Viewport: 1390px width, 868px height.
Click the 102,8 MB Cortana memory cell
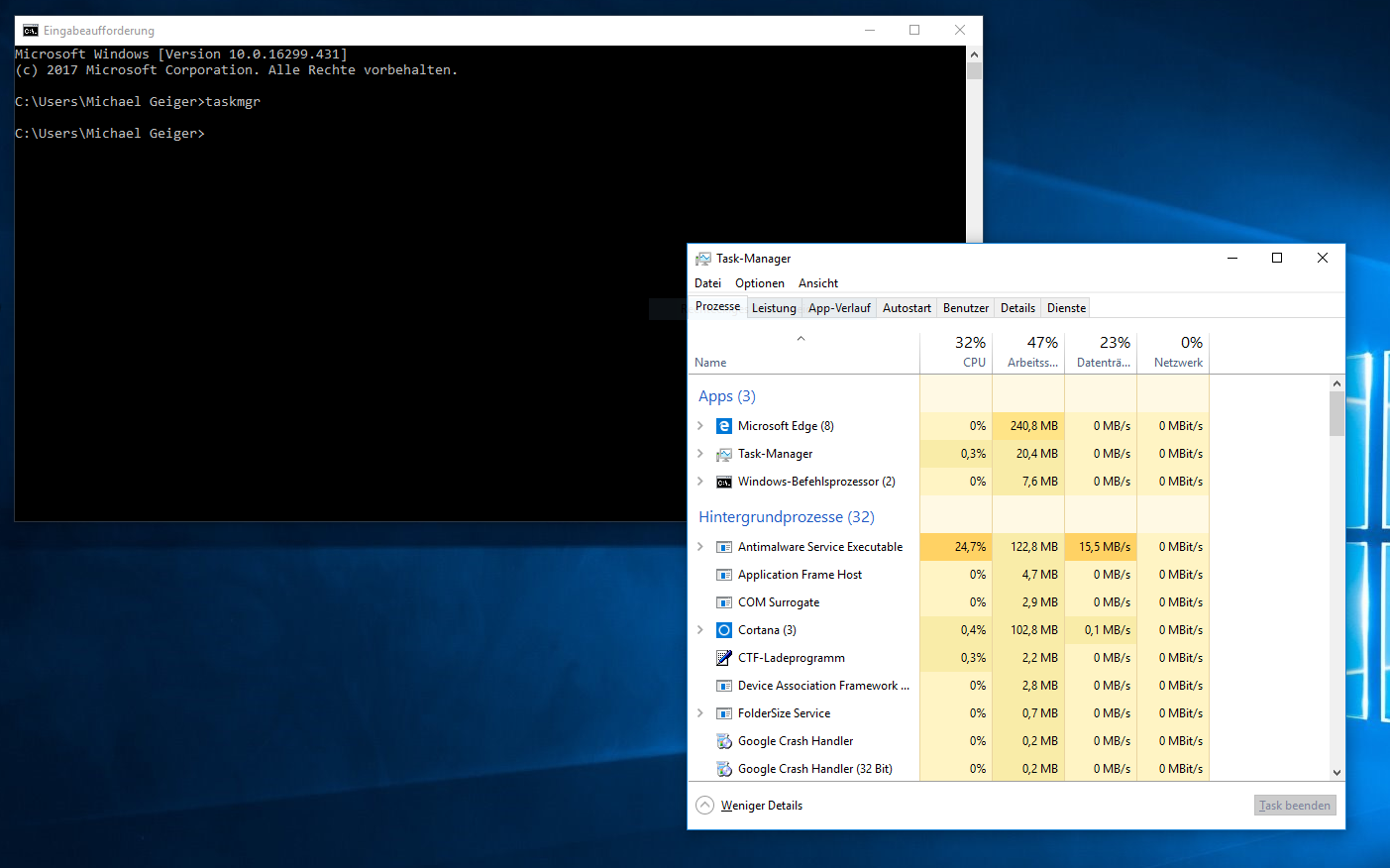pos(1028,630)
